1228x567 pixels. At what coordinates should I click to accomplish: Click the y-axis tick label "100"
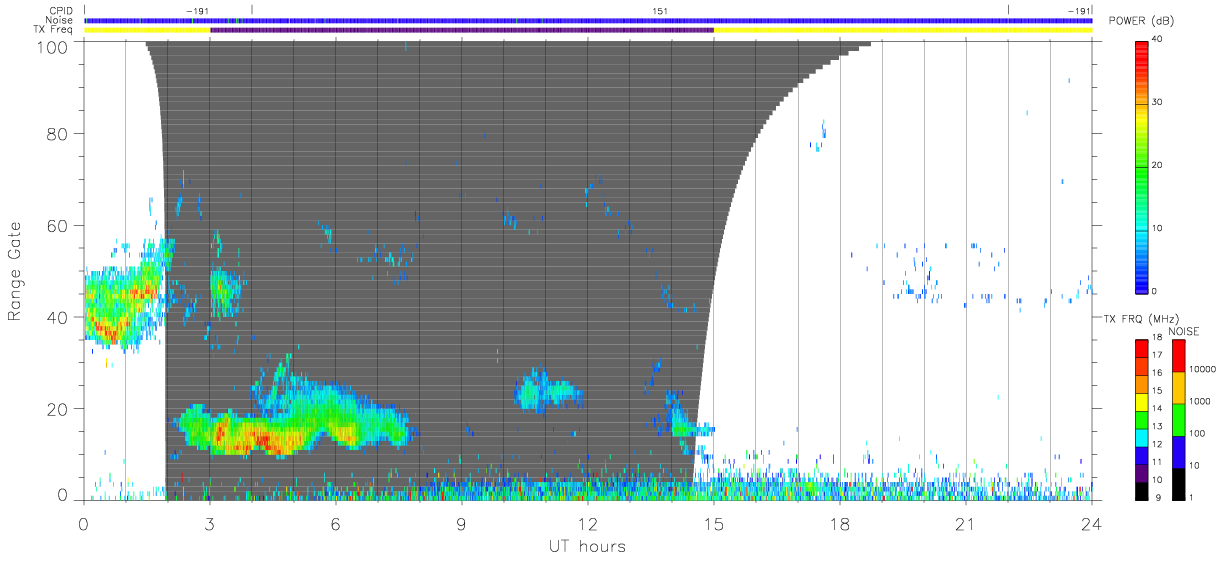(52, 47)
